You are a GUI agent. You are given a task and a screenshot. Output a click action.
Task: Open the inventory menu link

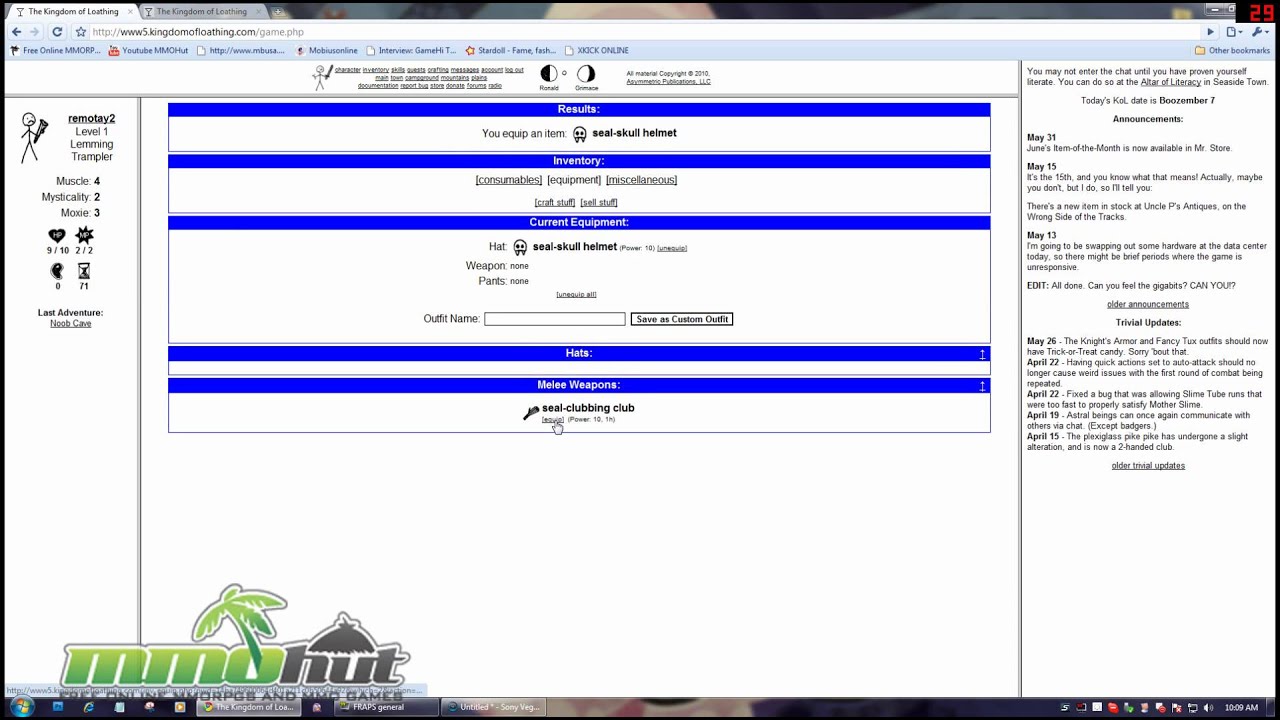376,70
